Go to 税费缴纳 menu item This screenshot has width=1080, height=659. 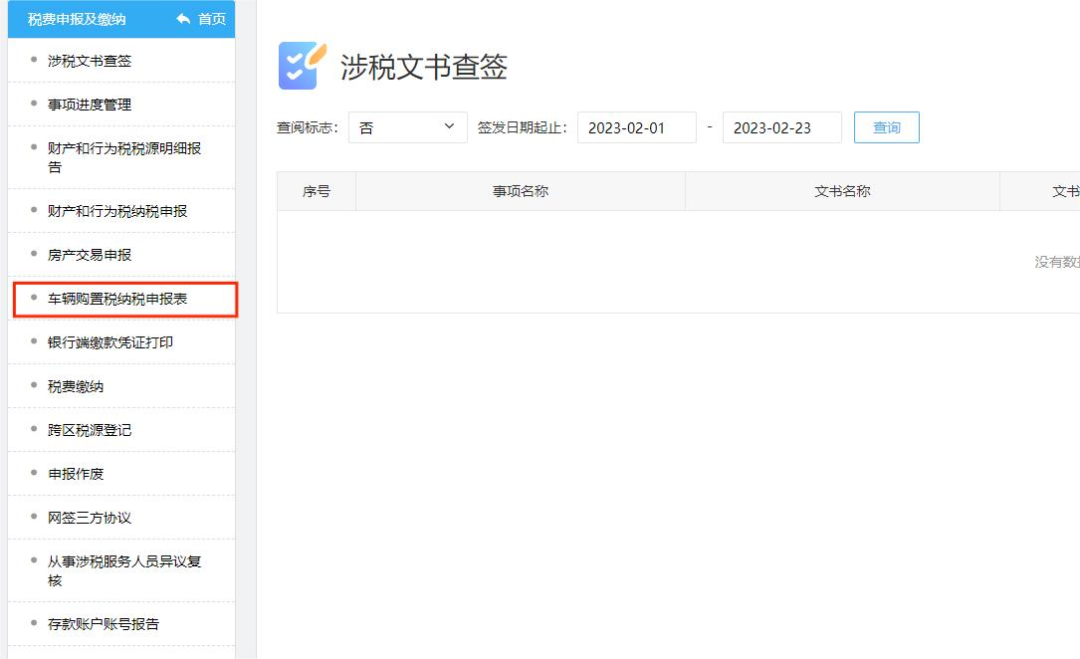pyautogui.click(x=76, y=386)
